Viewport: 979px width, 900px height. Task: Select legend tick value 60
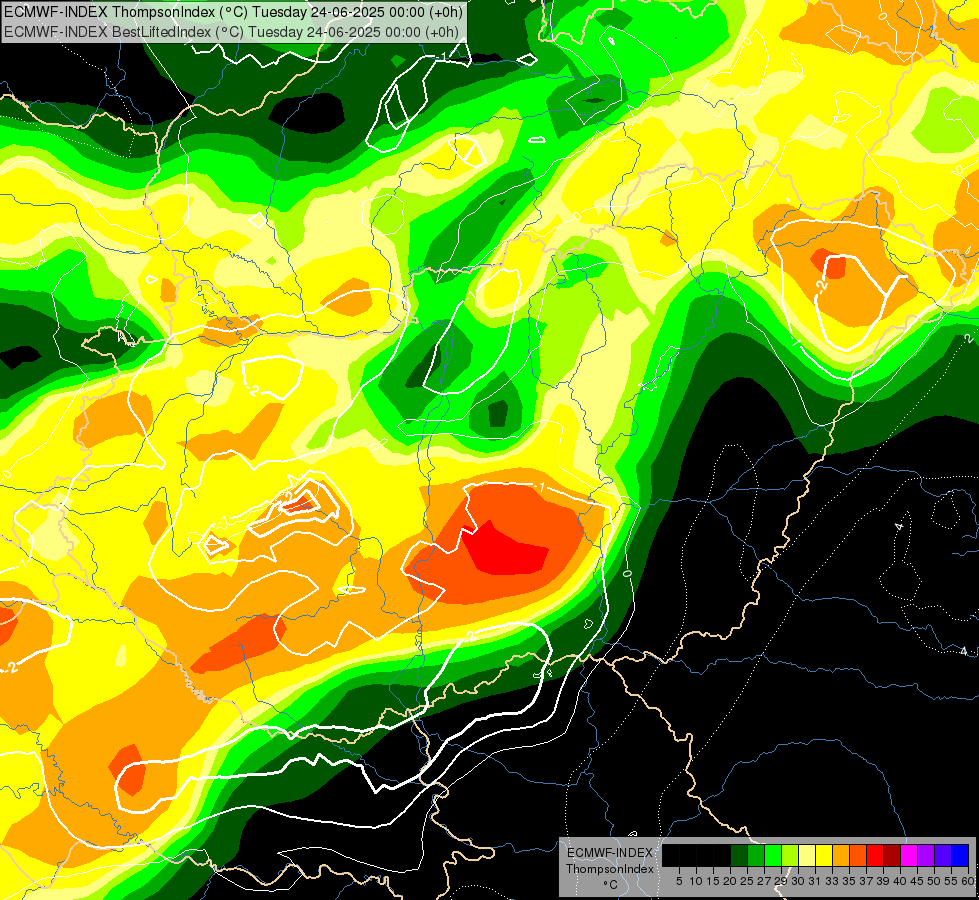pyautogui.click(x=969, y=881)
